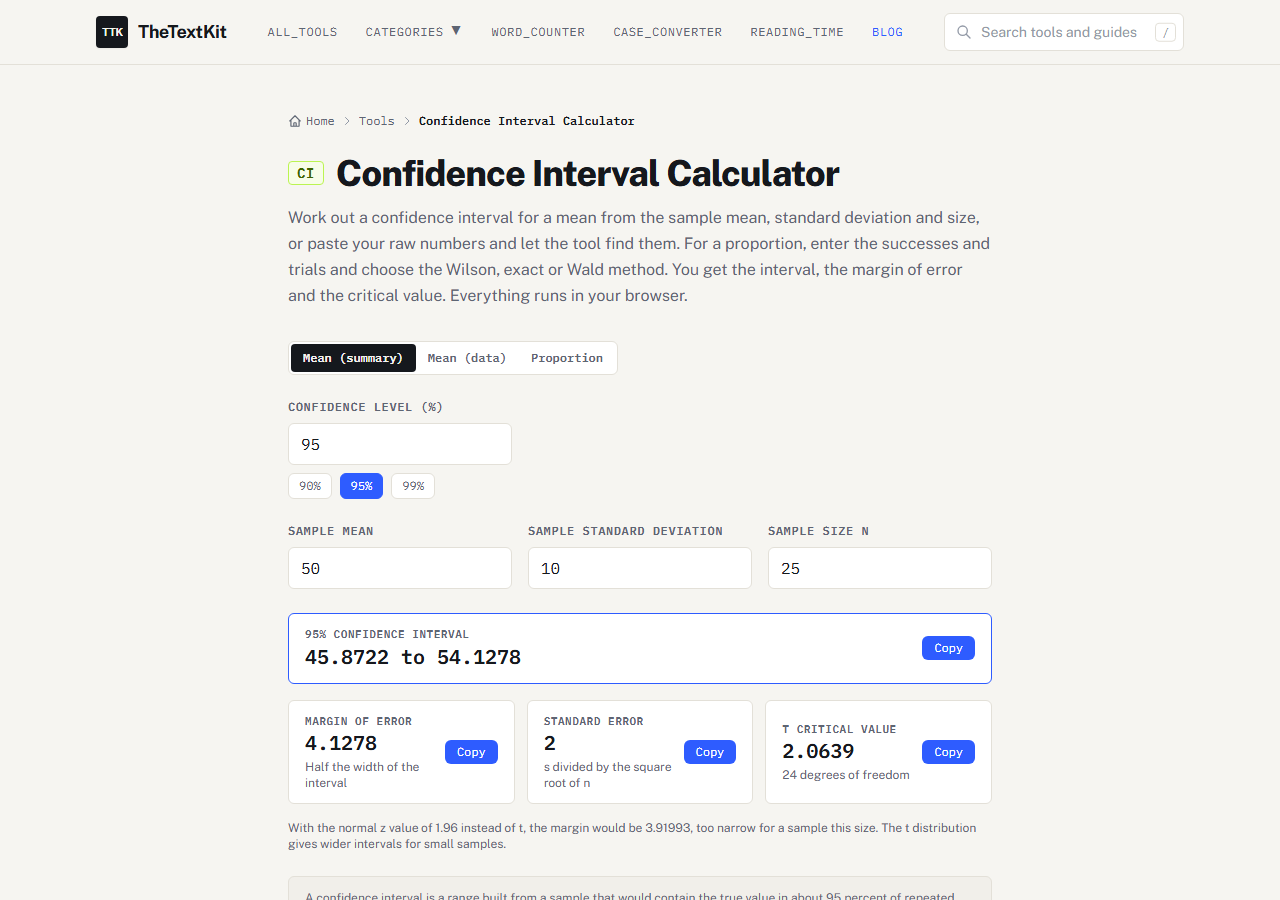
Task: Copy the 95% confidence interval result
Action: coord(948,648)
